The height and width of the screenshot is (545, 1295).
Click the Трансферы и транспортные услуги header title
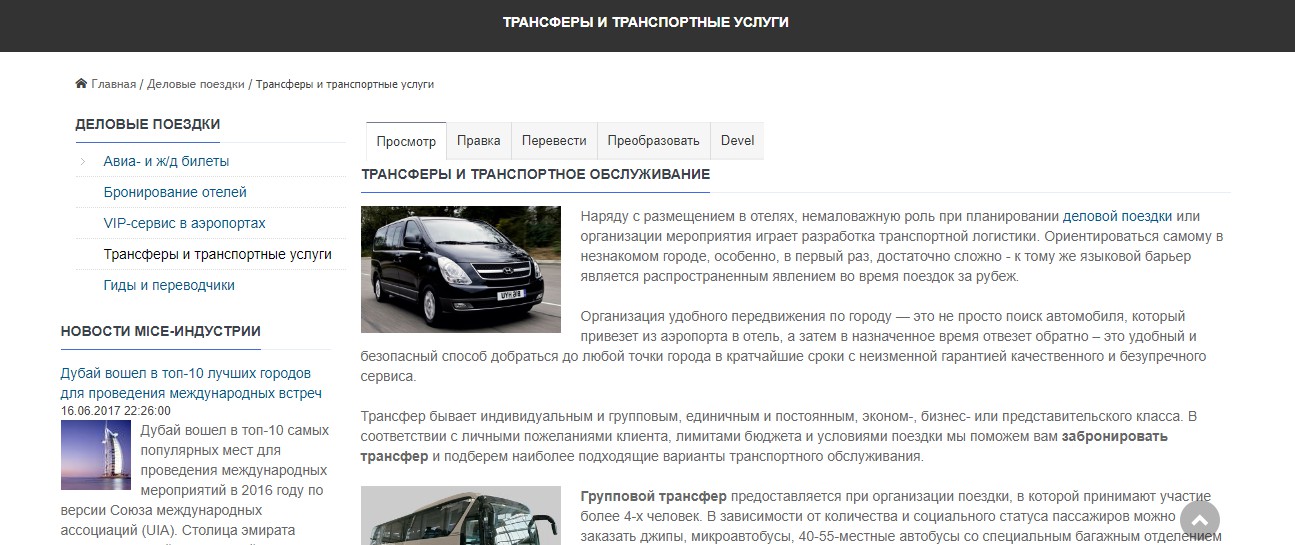(646, 22)
